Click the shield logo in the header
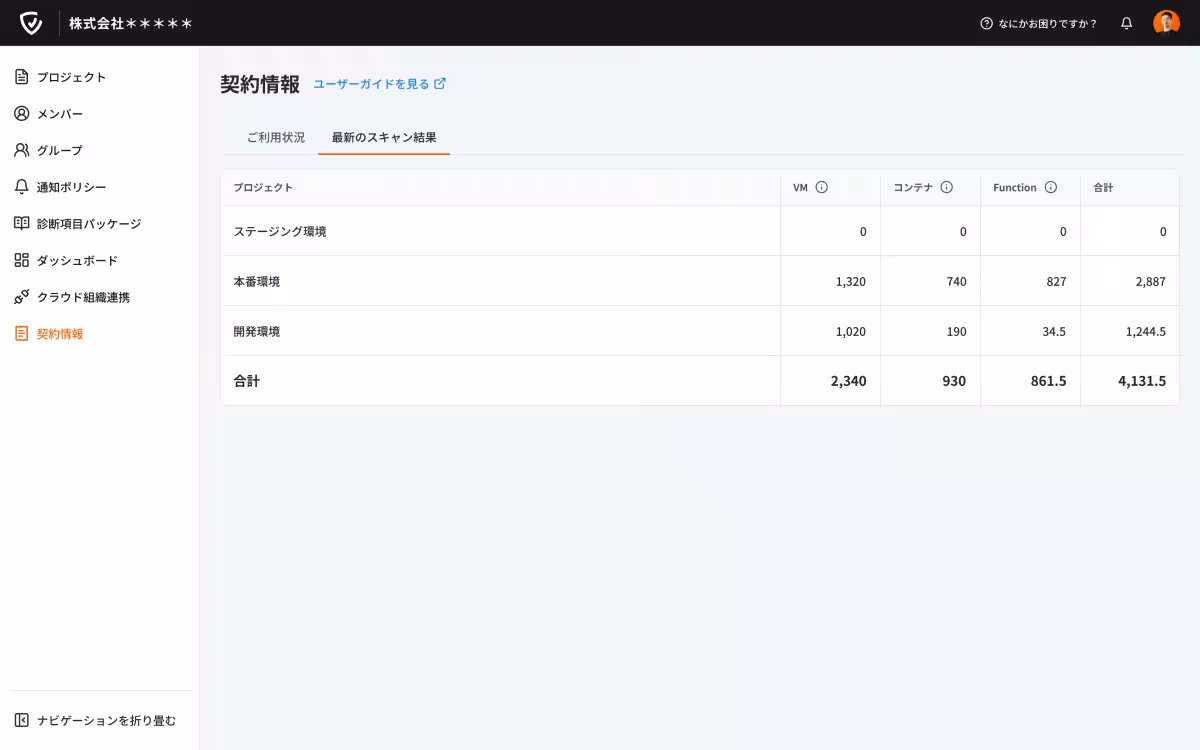1200x750 pixels. click(33, 22)
